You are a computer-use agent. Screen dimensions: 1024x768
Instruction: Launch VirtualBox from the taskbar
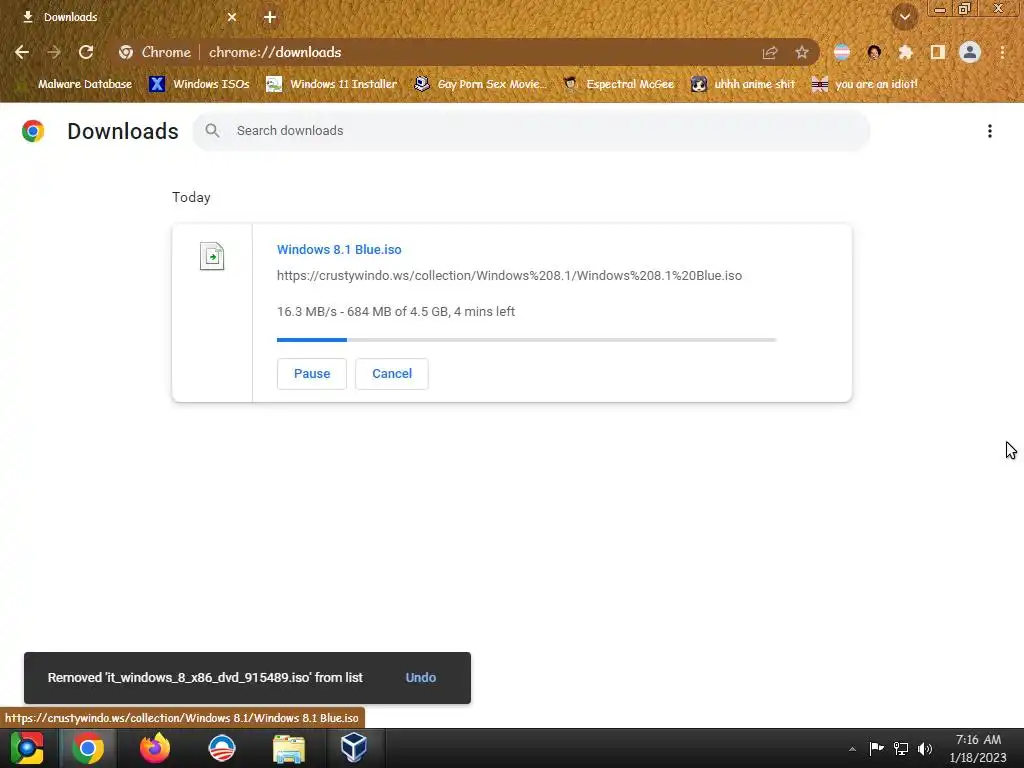(354, 748)
